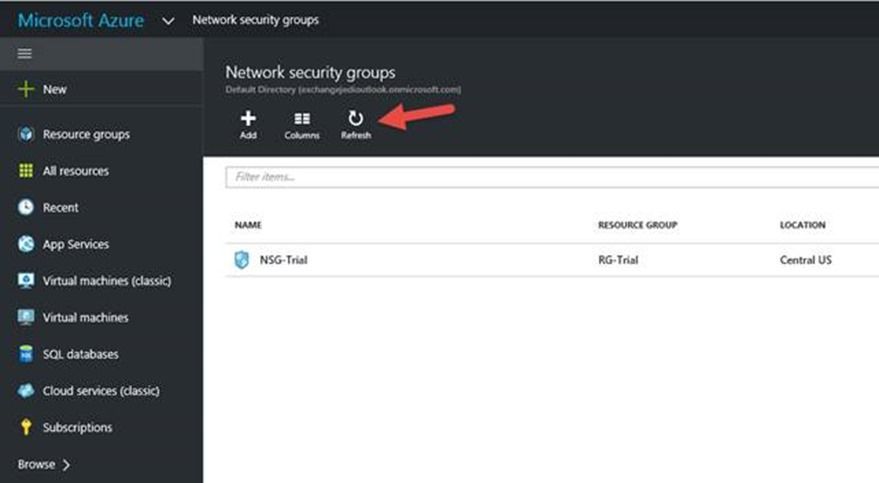Image resolution: width=879 pixels, height=483 pixels.
Task: Open Resource groups cube icon
Action: tap(25, 134)
